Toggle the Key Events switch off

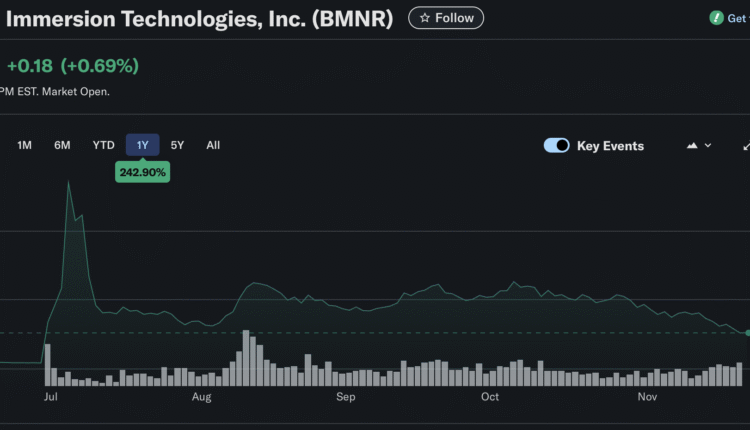click(x=556, y=146)
